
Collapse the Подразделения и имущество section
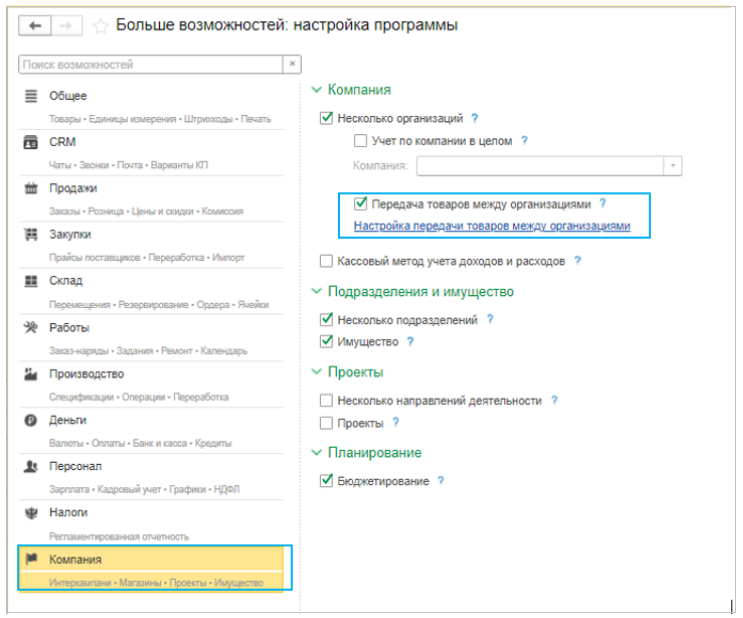(318, 292)
